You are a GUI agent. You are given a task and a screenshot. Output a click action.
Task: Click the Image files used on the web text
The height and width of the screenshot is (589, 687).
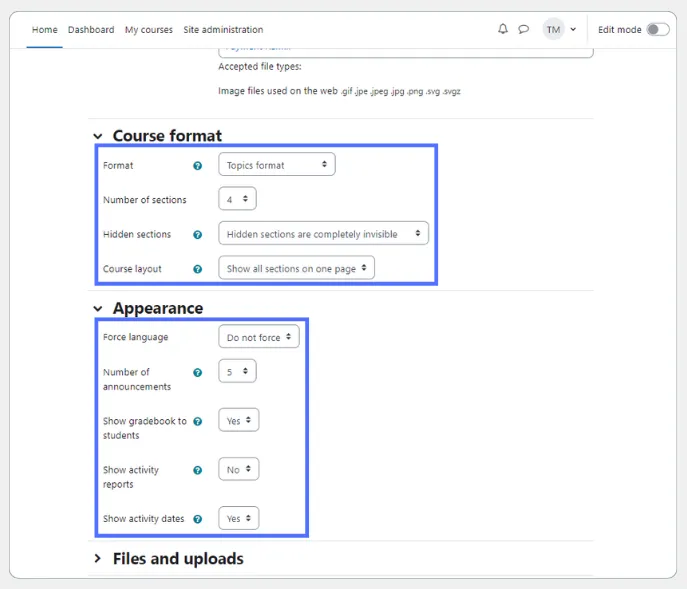[x=339, y=91]
